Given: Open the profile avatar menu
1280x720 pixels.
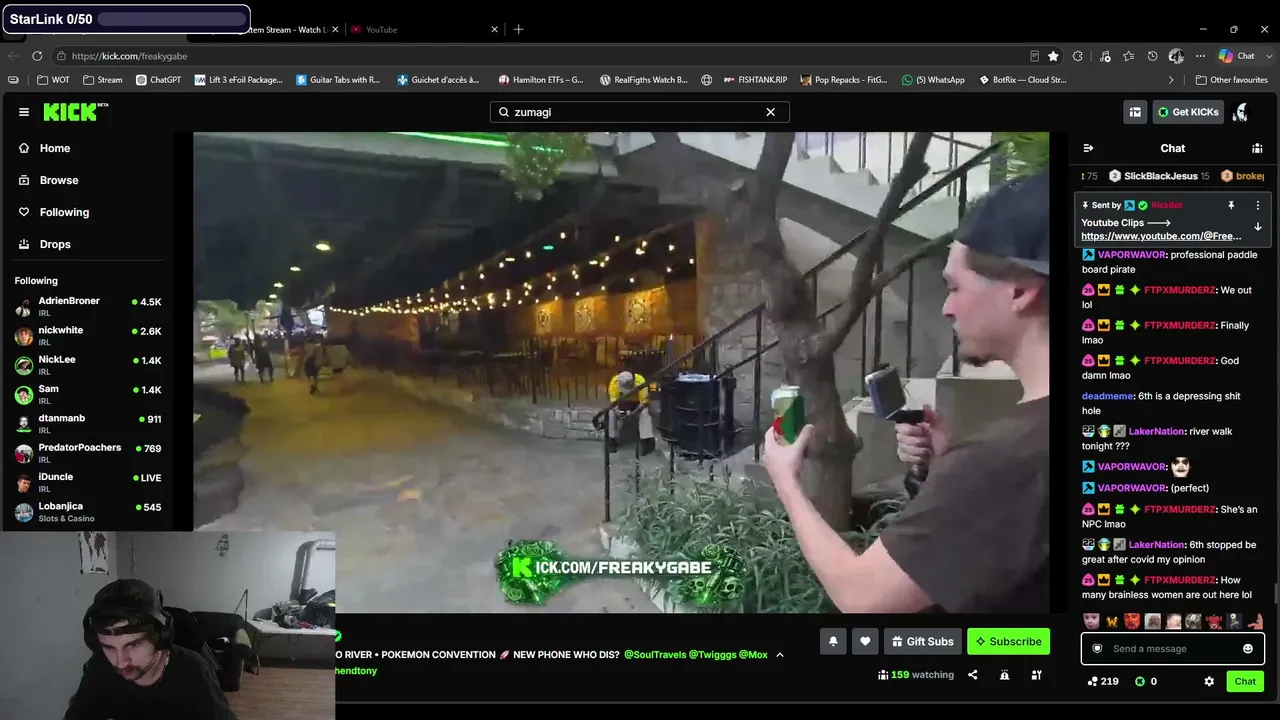Looking at the screenshot, I should (x=1241, y=112).
